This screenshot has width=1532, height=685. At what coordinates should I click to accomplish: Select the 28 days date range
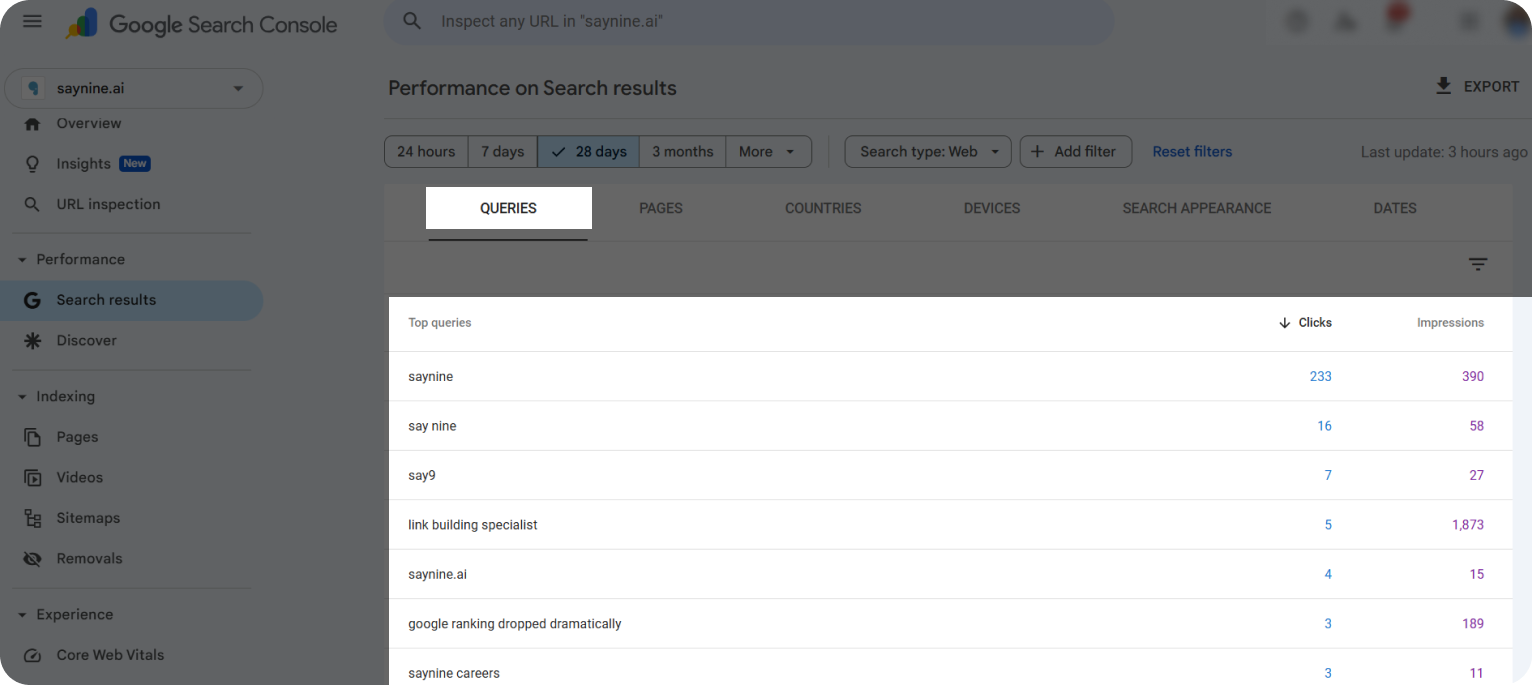[x=589, y=152]
